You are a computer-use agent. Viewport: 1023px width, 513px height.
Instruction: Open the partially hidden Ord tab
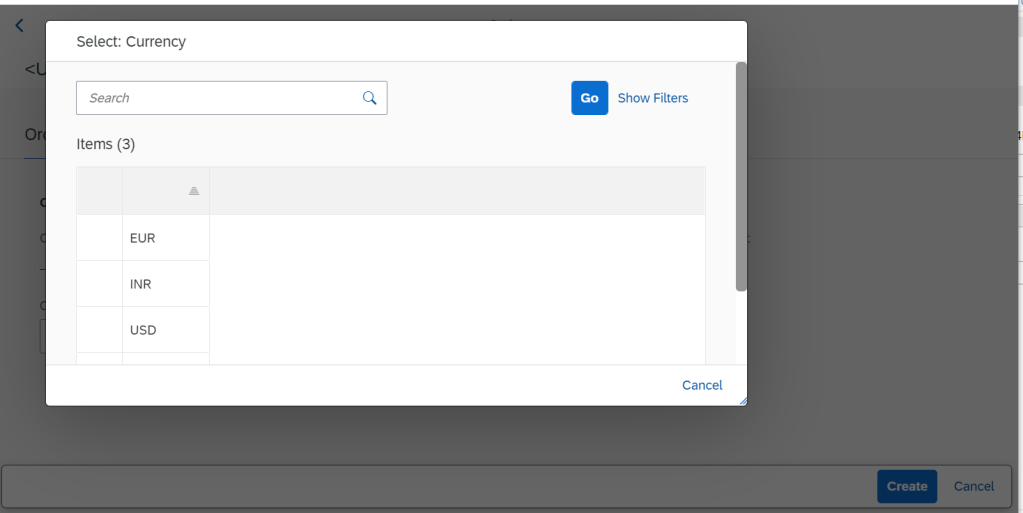tap(34, 135)
